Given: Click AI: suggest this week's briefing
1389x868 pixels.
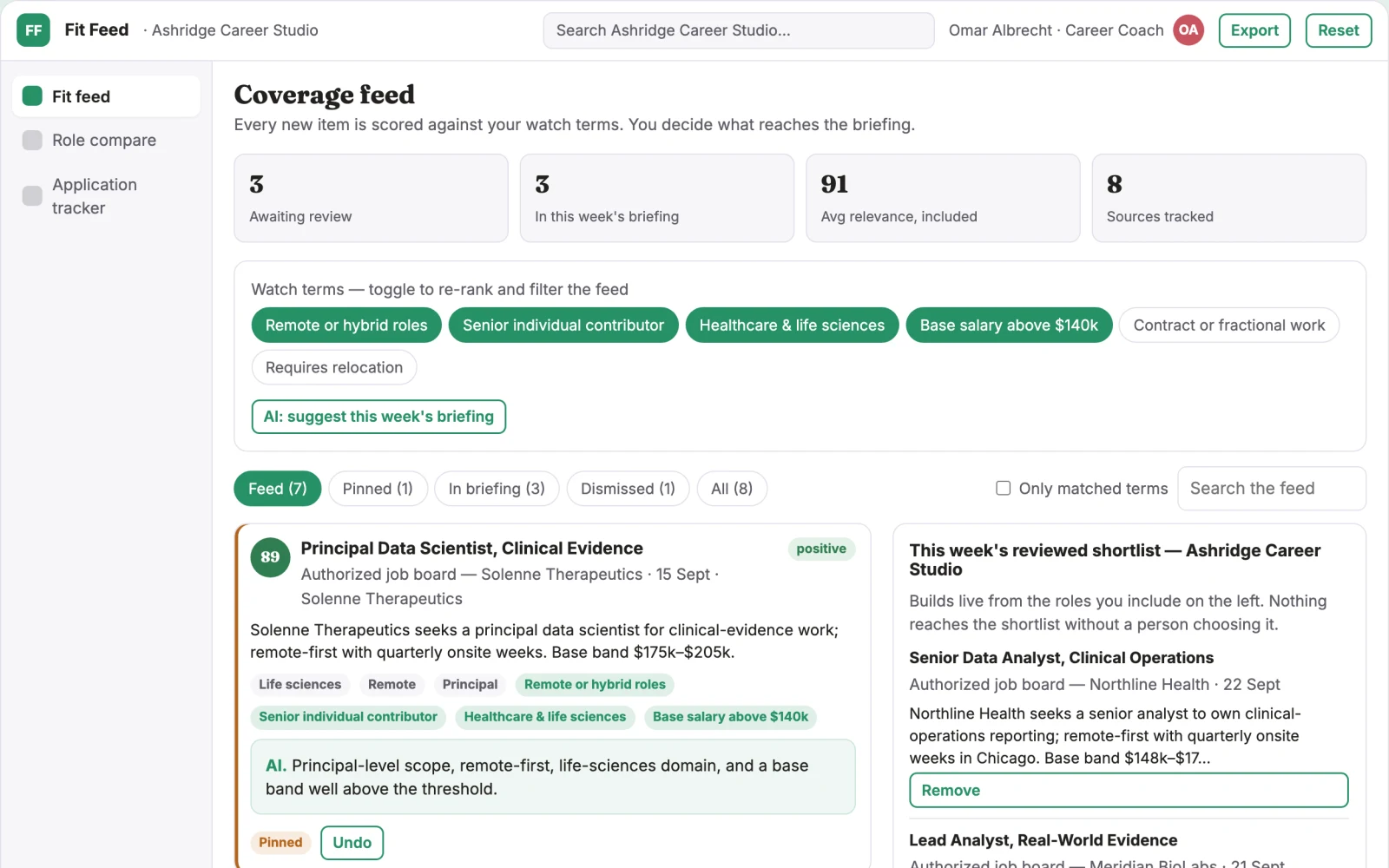Looking at the screenshot, I should point(379,417).
